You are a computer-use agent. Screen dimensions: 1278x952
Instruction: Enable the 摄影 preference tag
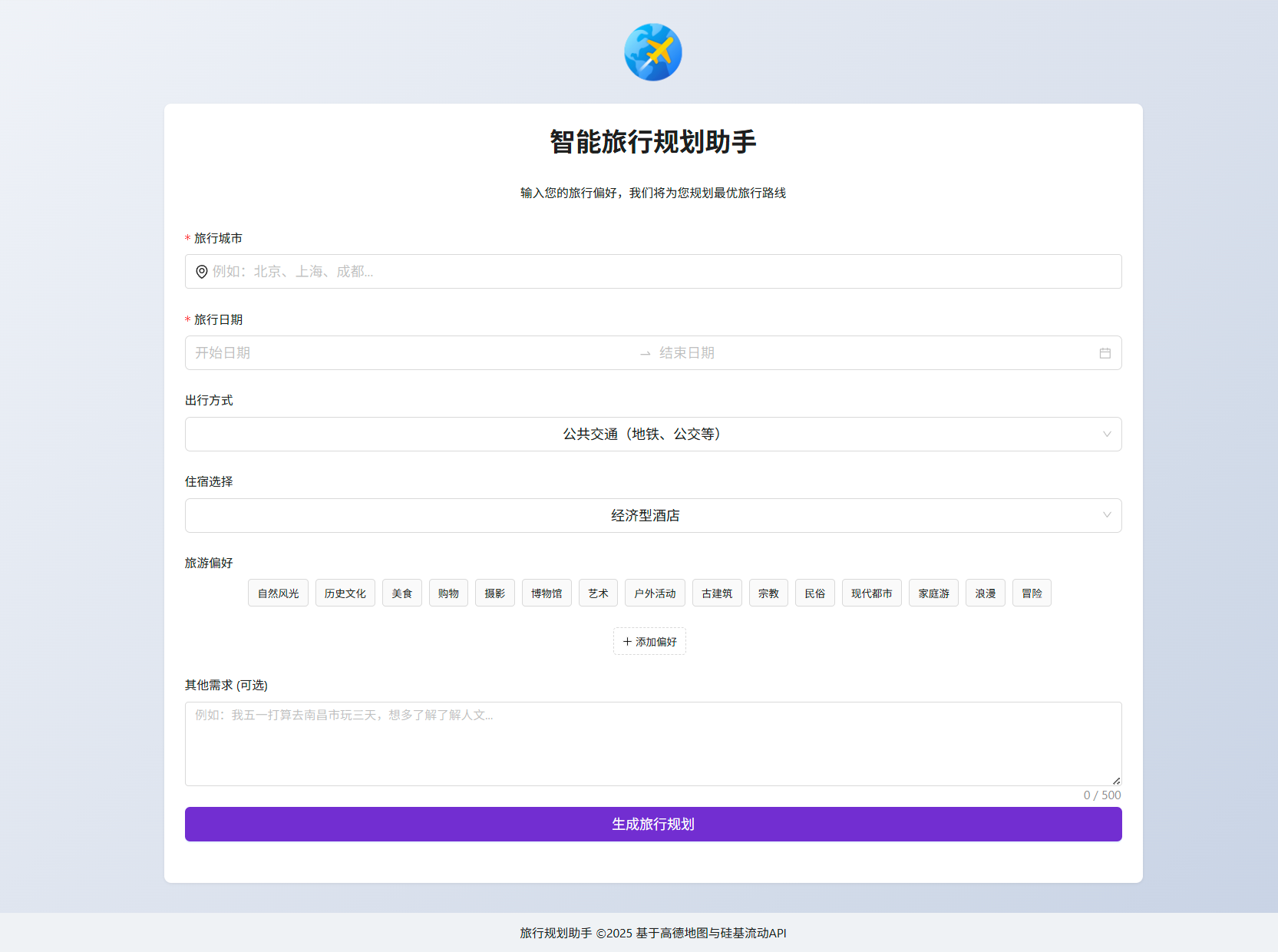pyautogui.click(x=494, y=593)
